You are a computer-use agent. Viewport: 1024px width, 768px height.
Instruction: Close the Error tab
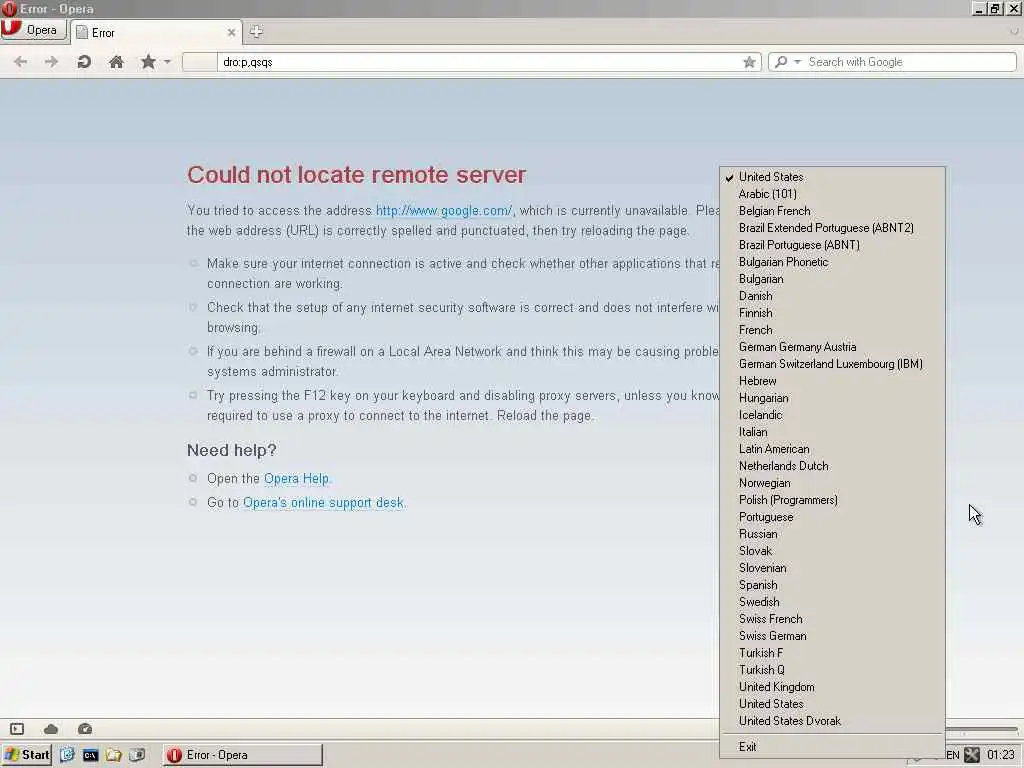click(x=231, y=33)
